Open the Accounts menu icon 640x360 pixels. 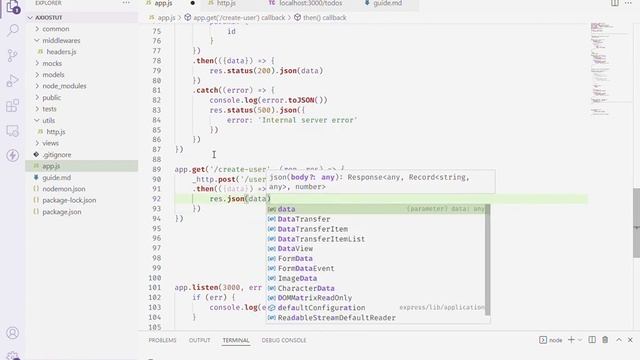coord(13,333)
